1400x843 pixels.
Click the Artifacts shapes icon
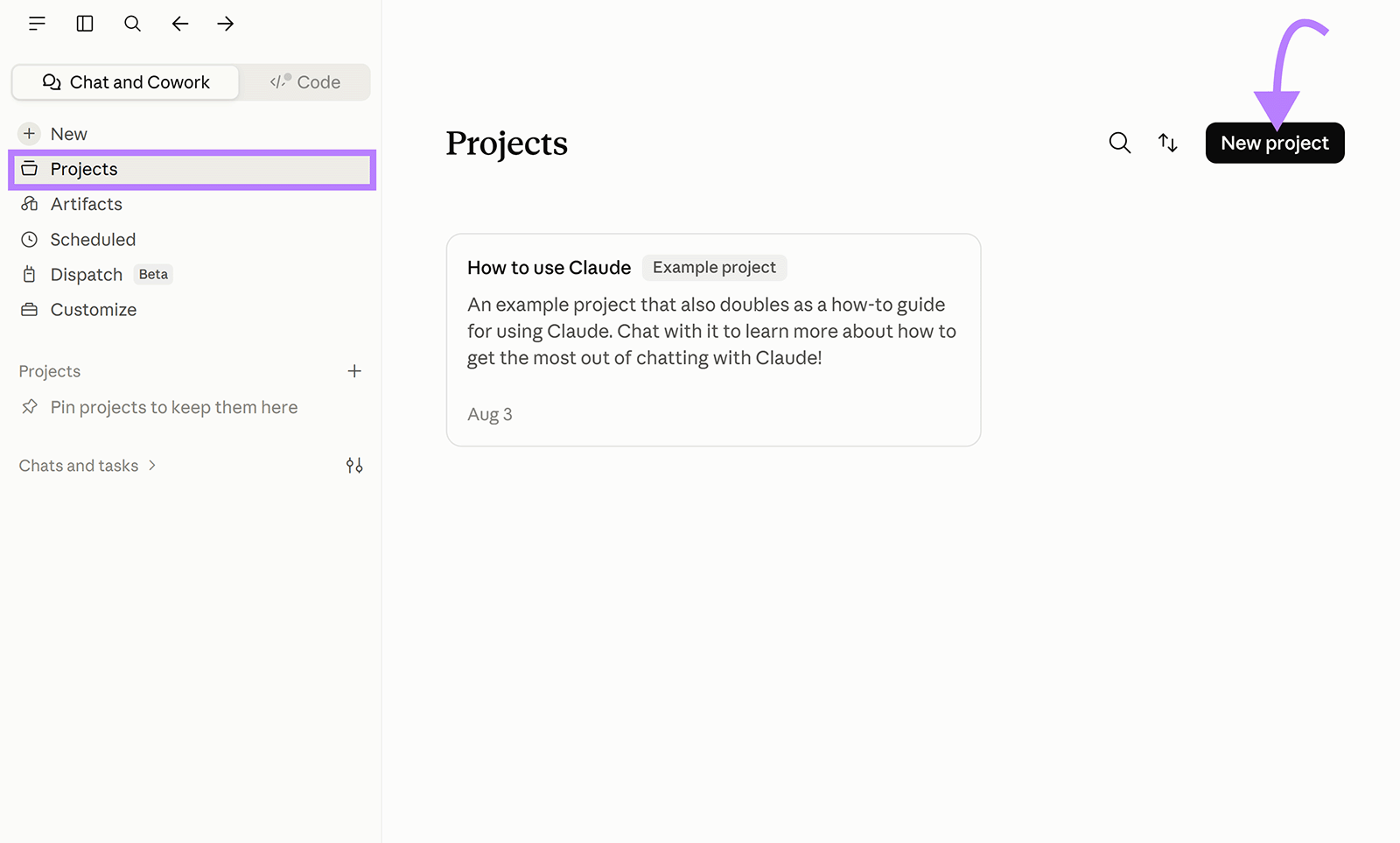coord(29,204)
